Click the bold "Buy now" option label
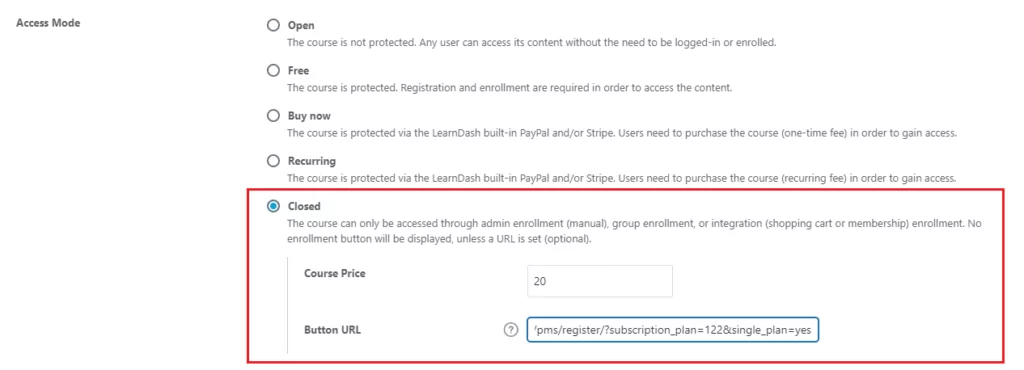Image resolution: width=1024 pixels, height=370 pixels. click(309, 116)
